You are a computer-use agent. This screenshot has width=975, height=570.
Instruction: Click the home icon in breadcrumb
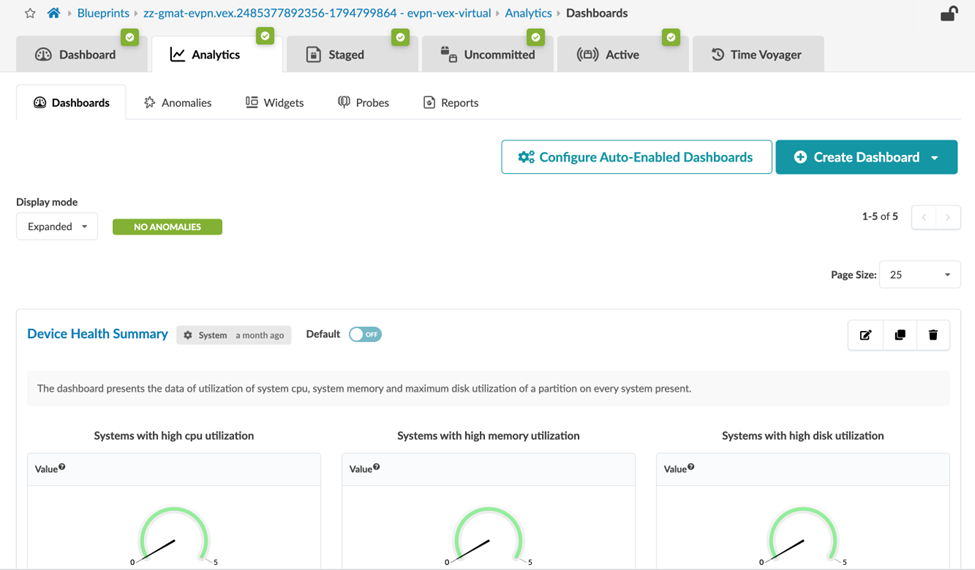53,13
